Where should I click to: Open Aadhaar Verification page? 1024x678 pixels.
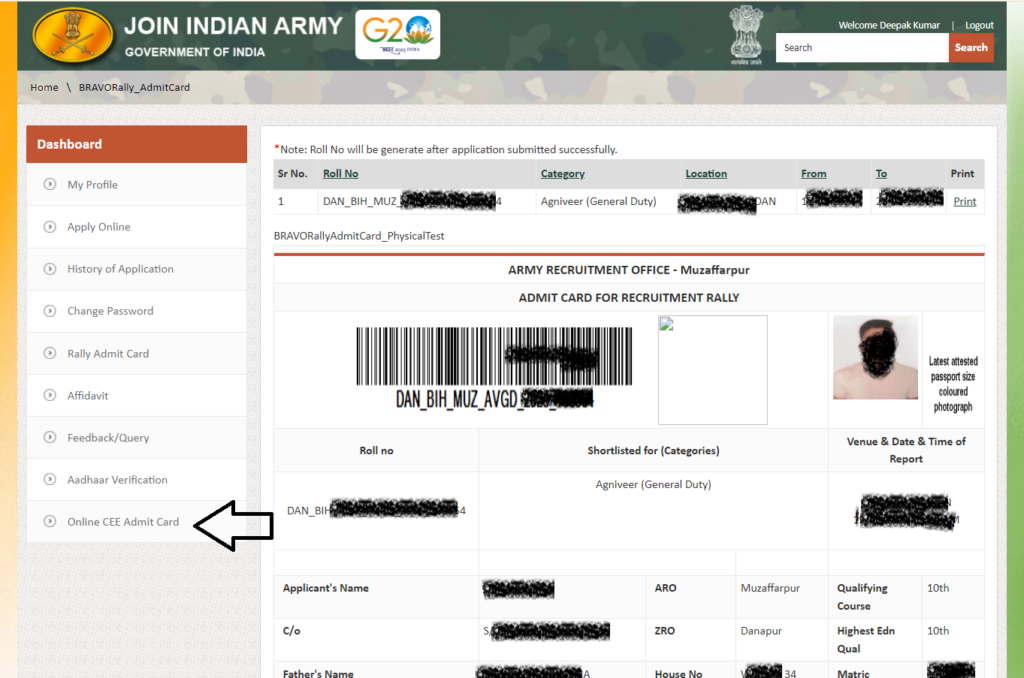click(x=117, y=479)
